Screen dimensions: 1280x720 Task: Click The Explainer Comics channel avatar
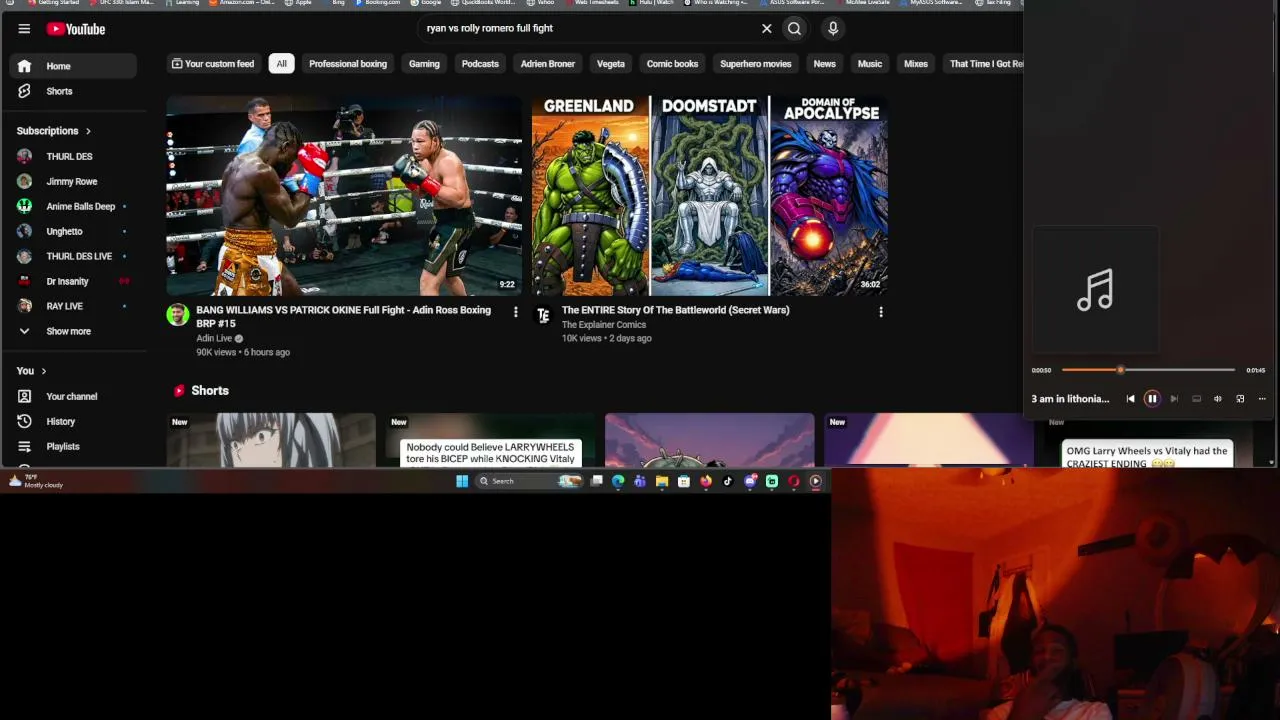(543, 315)
